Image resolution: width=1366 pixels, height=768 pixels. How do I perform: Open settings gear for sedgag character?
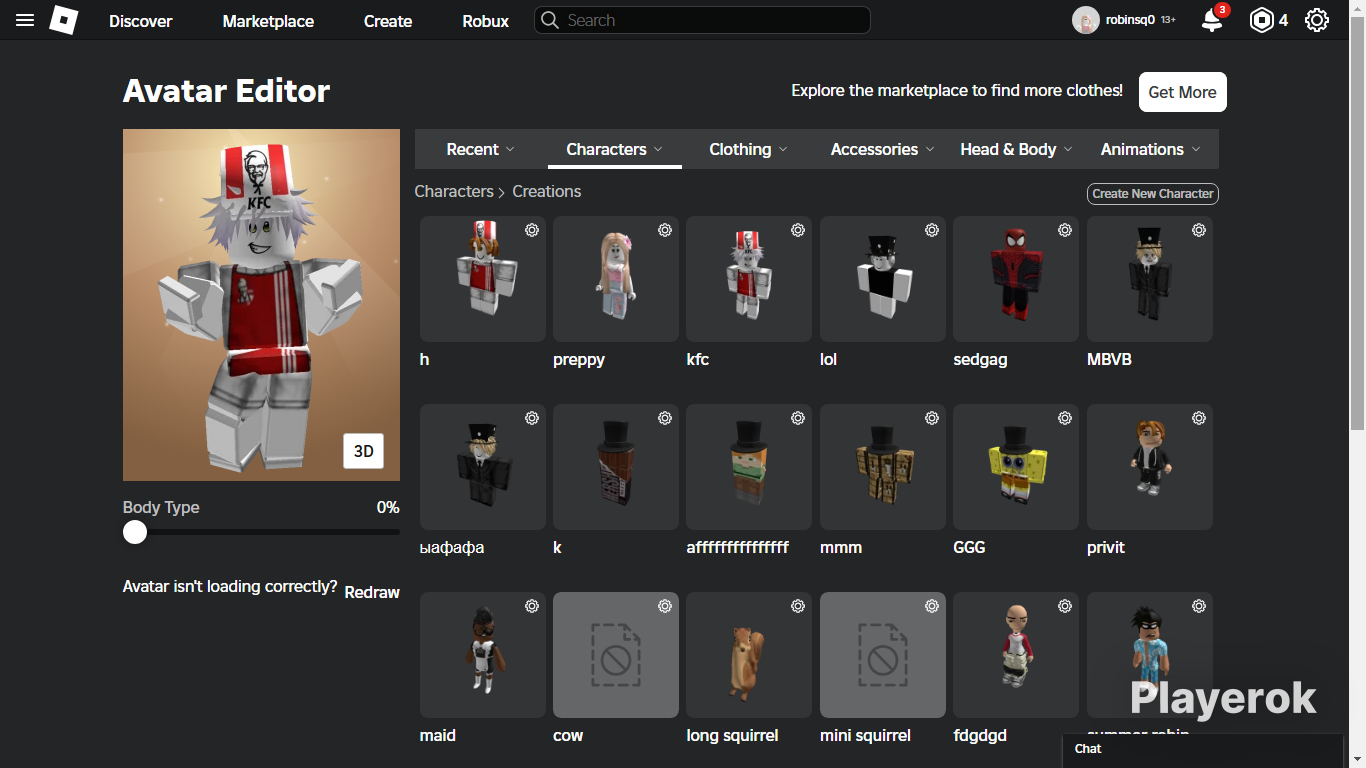click(x=1065, y=230)
